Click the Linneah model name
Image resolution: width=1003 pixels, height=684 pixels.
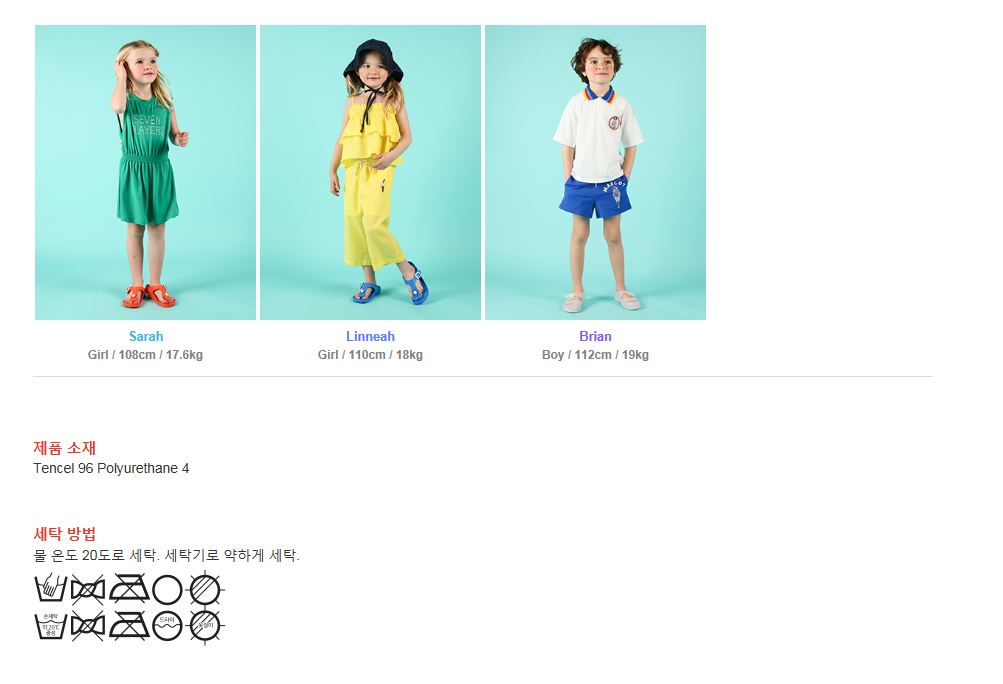tap(370, 337)
